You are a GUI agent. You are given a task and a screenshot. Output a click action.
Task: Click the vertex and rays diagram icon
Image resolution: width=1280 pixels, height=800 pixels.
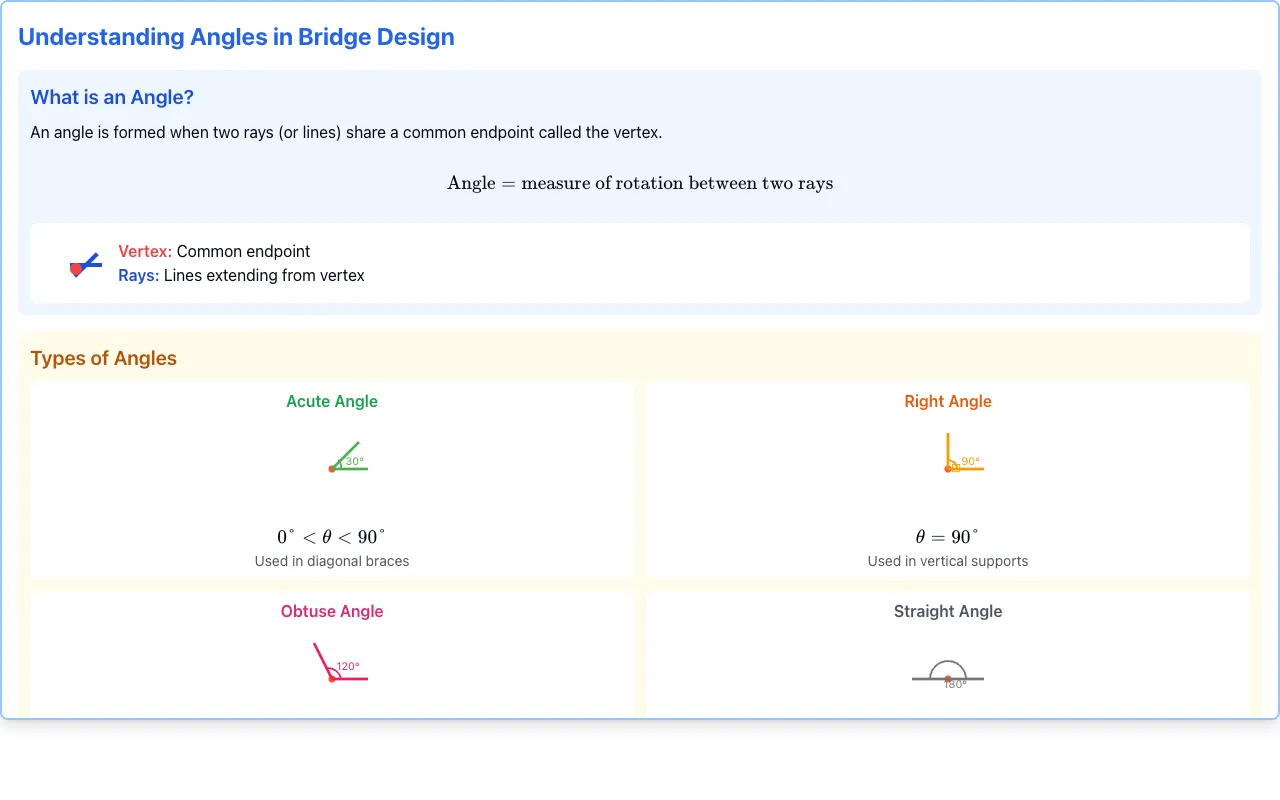[x=86, y=264]
